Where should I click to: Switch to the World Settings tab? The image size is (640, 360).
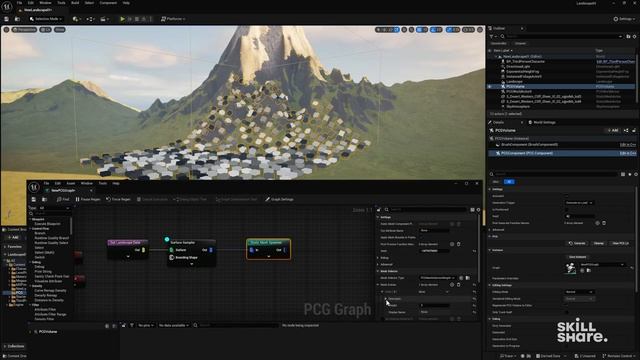542,122
